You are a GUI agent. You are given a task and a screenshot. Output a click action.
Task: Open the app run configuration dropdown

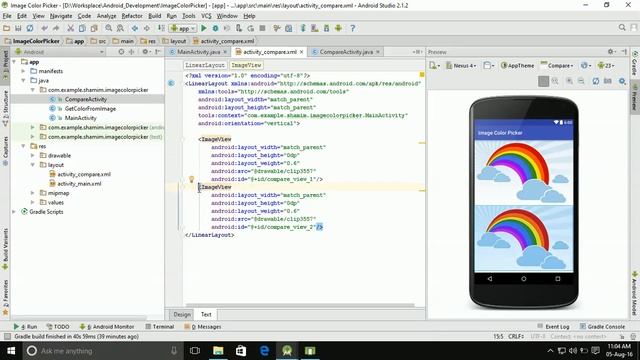[x=183, y=28]
